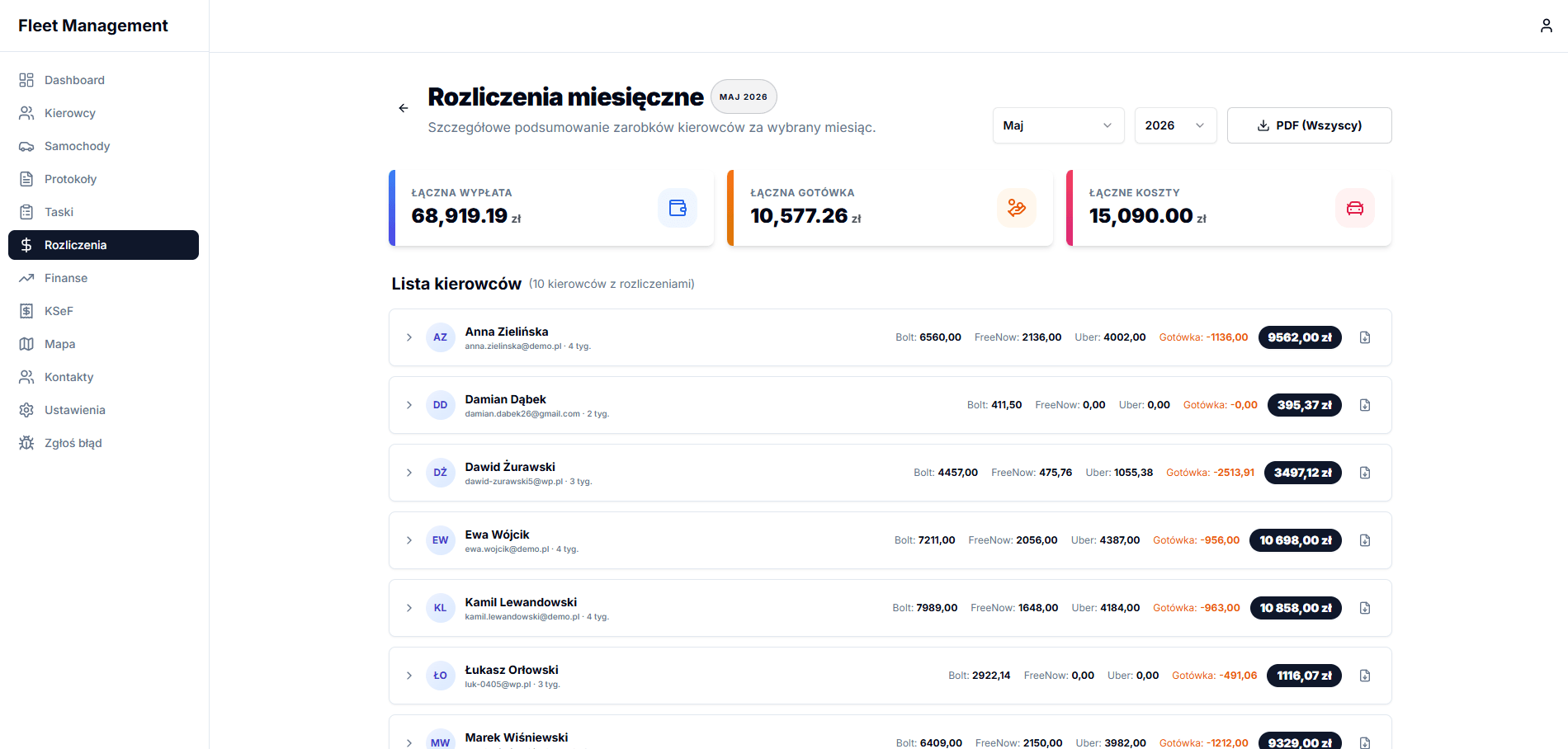This screenshot has width=1568, height=749.
Task: Click the hand-coins icon on Łączna gotówka card
Action: coord(1017,208)
